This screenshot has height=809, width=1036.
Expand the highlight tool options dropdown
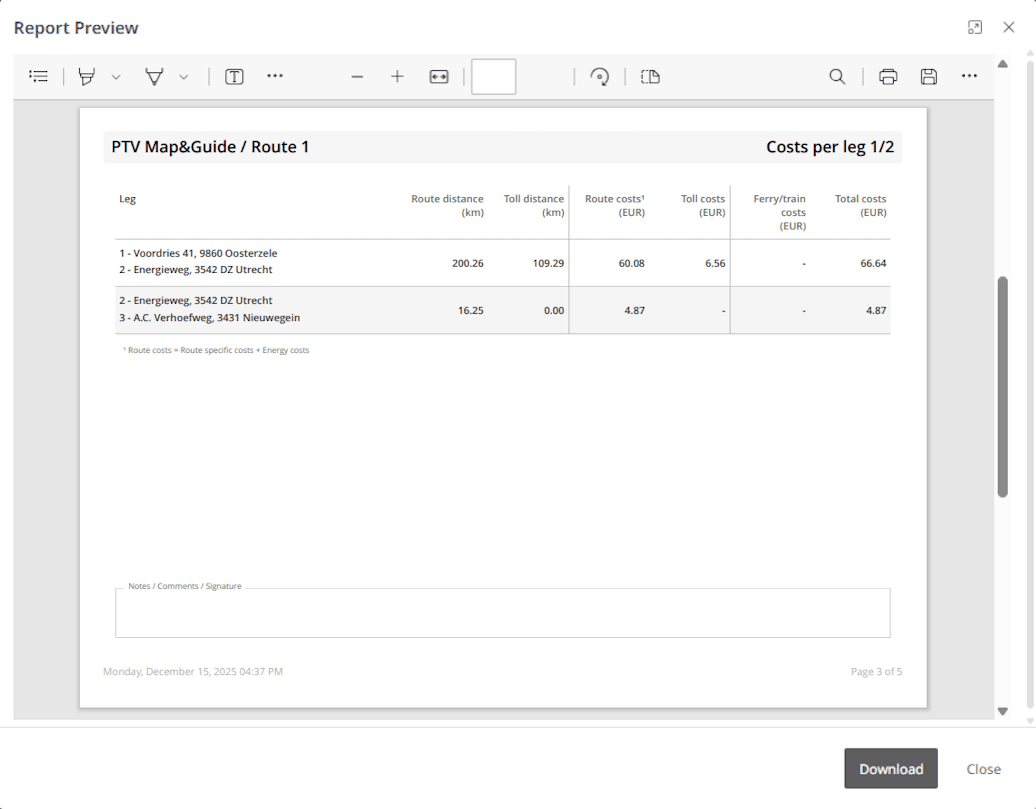(x=116, y=77)
